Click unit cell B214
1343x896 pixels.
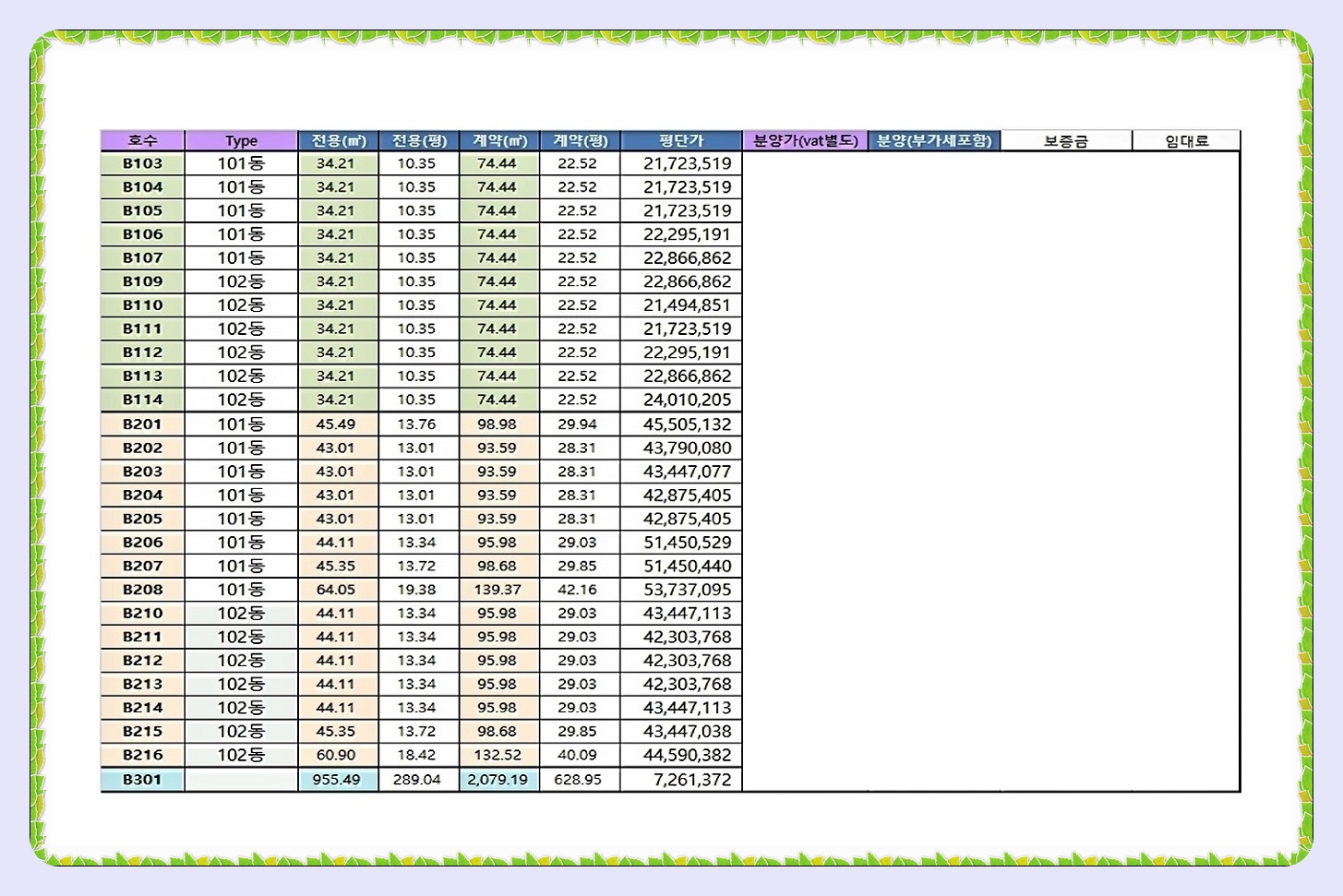[142, 708]
